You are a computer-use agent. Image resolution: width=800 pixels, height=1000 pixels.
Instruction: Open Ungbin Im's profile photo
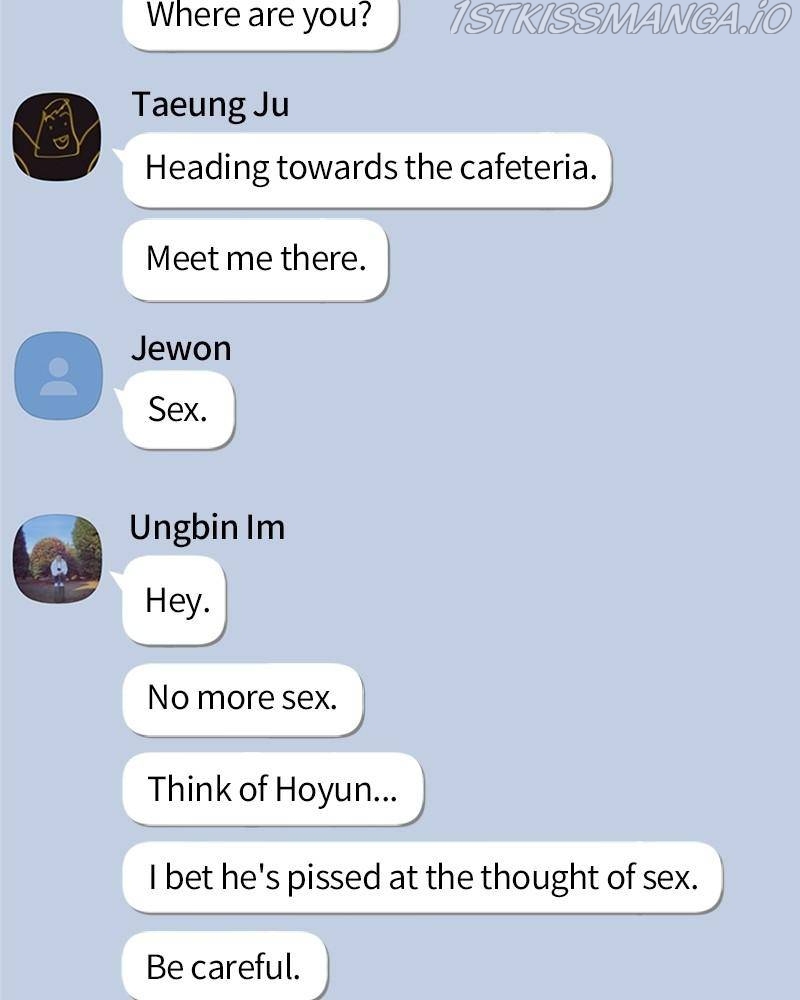point(57,559)
